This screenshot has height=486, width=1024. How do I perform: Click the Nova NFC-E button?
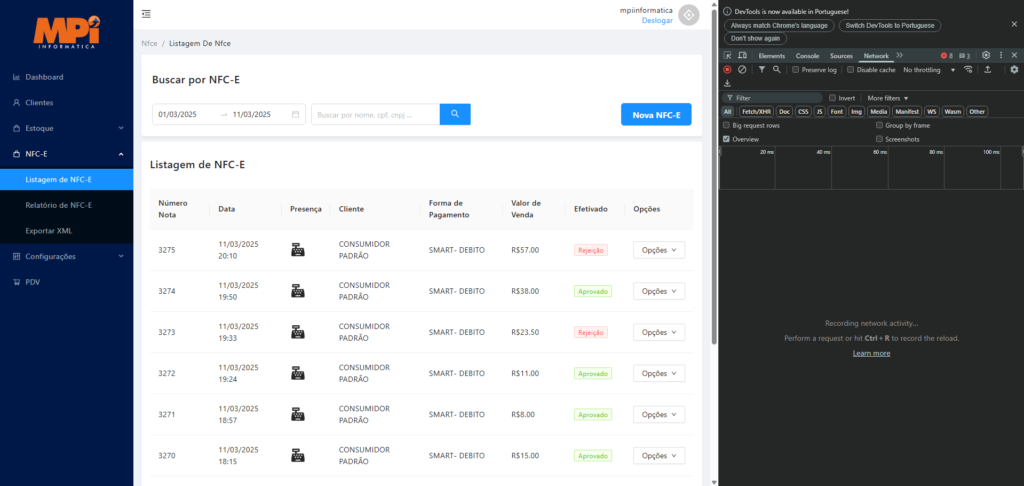[655, 115]
